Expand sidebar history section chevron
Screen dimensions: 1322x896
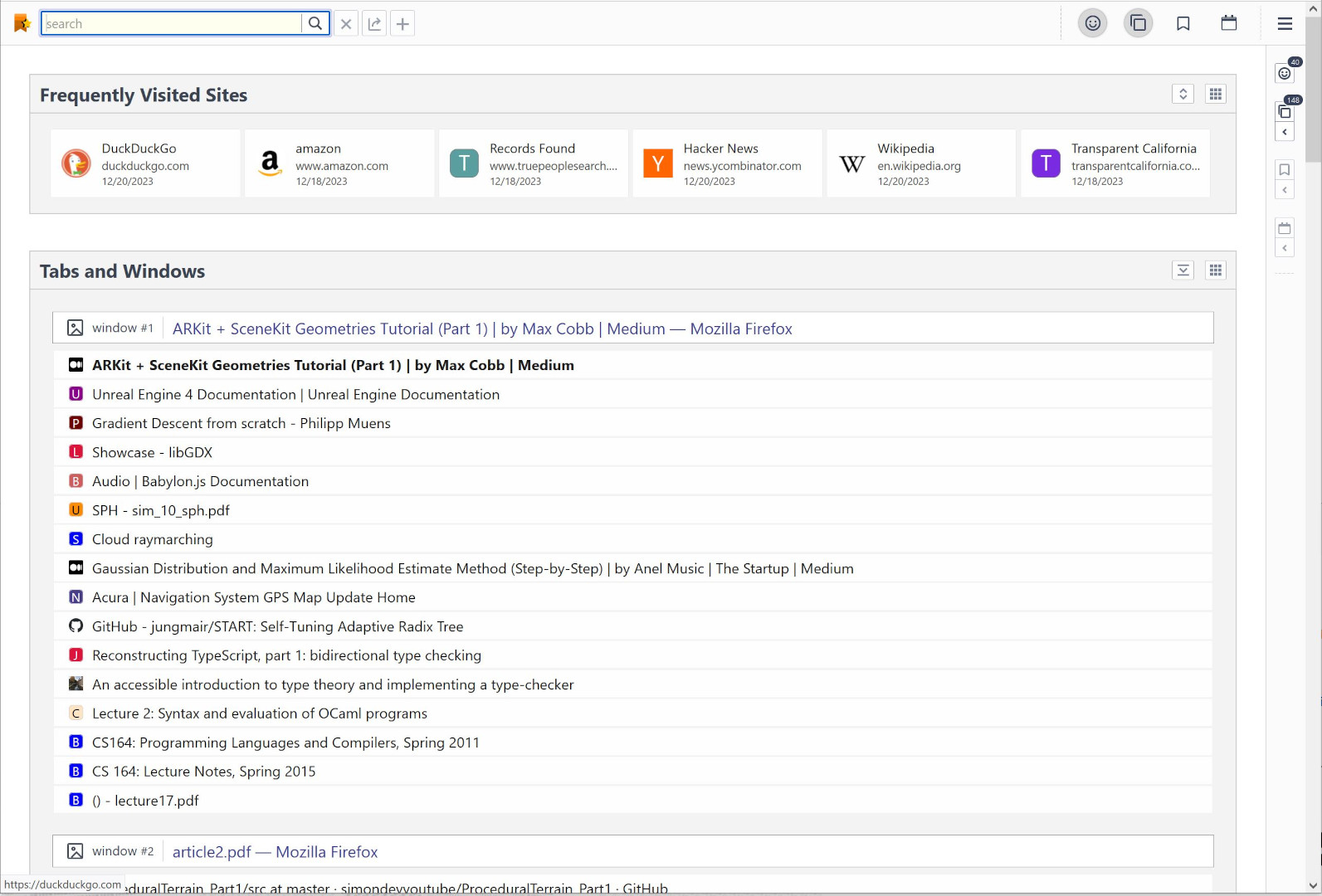1285,248
